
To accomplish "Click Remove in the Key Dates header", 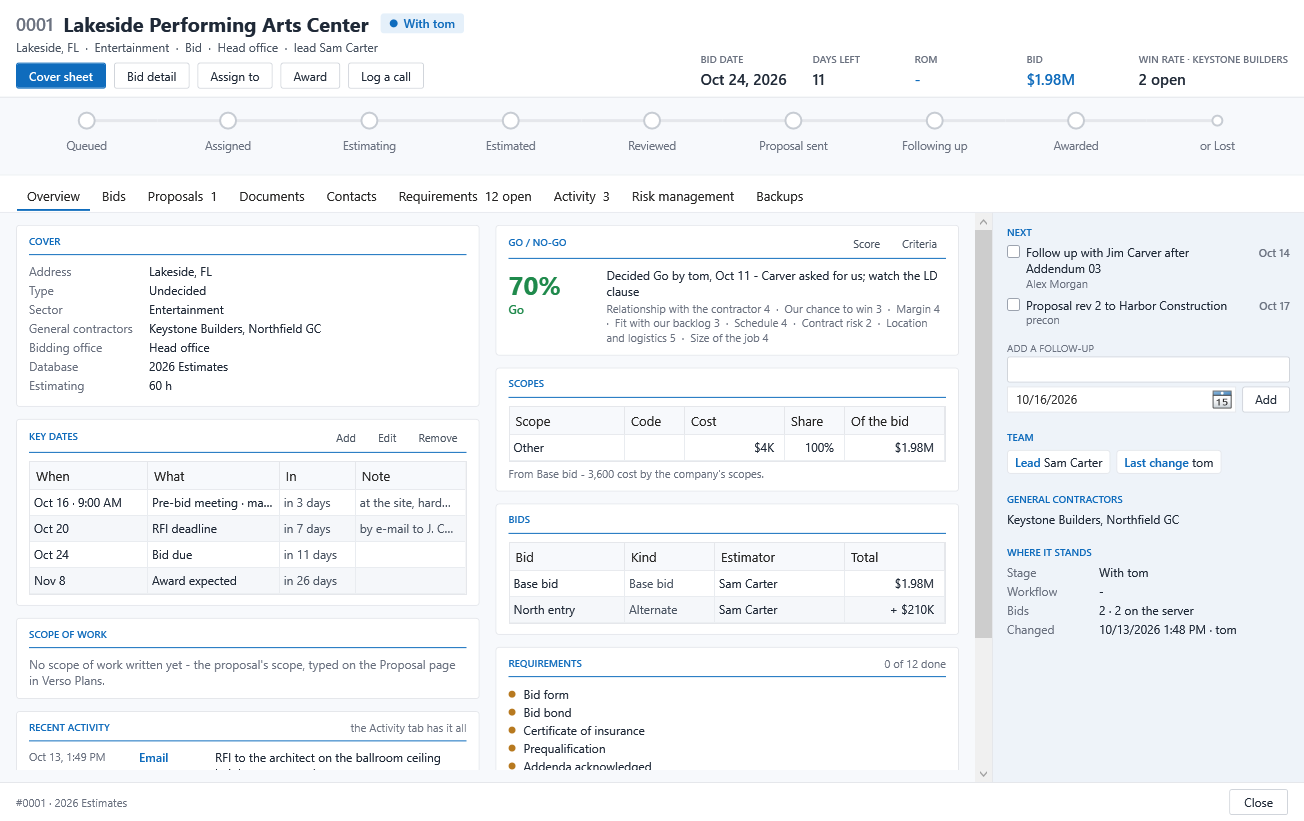I will point(438,438).
